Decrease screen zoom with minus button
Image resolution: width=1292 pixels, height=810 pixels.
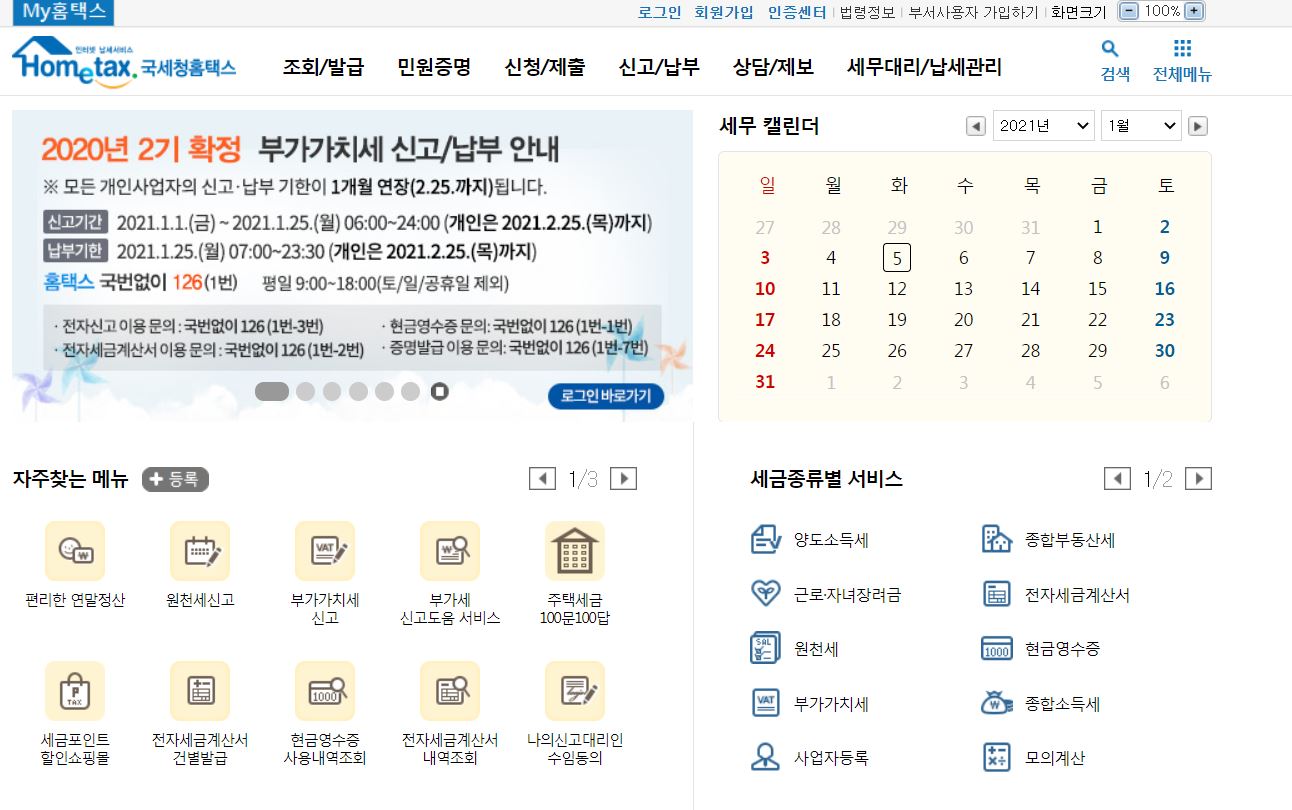pos(1128,11)
